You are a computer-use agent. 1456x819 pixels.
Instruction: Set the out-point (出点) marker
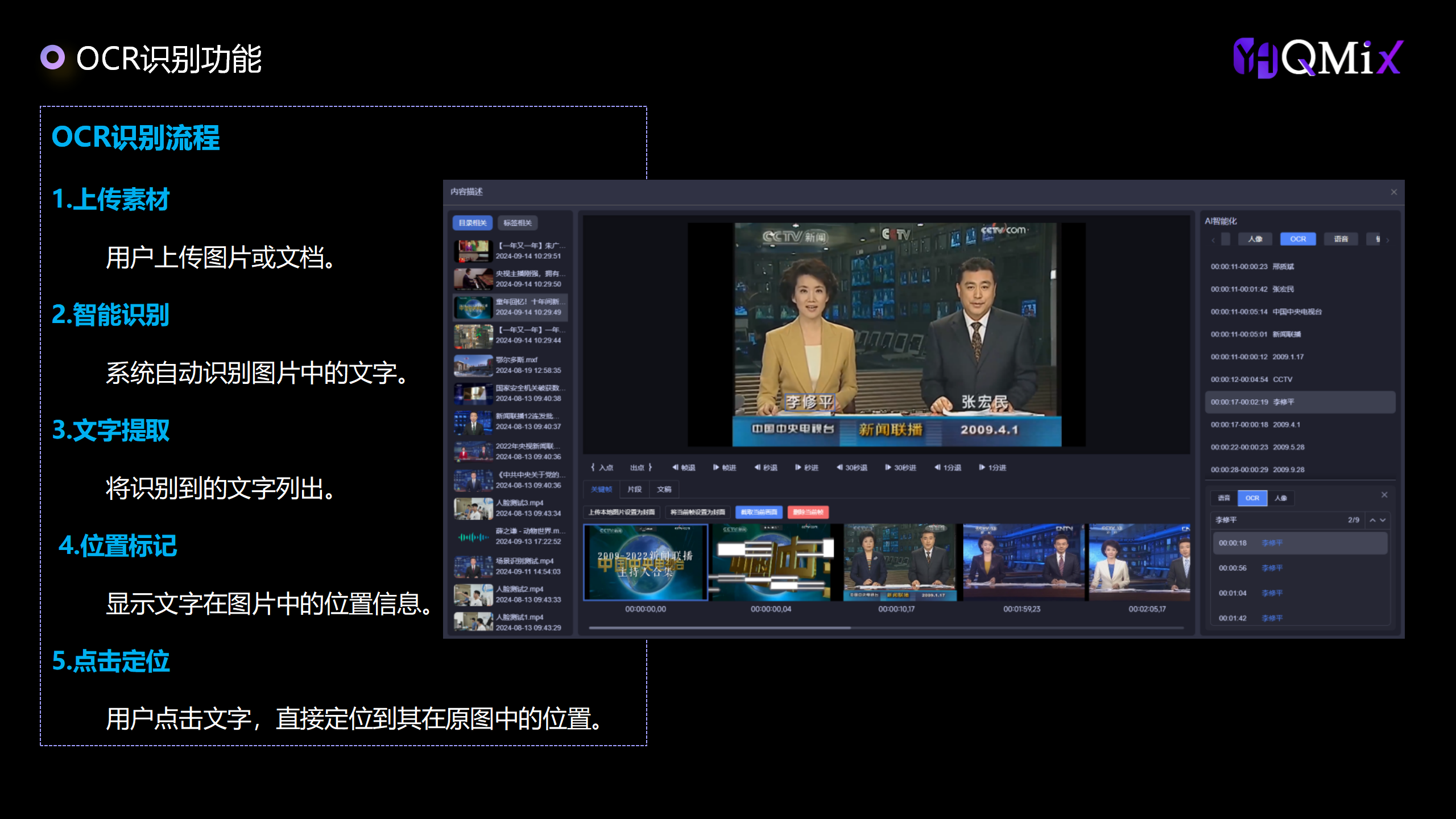641,468
